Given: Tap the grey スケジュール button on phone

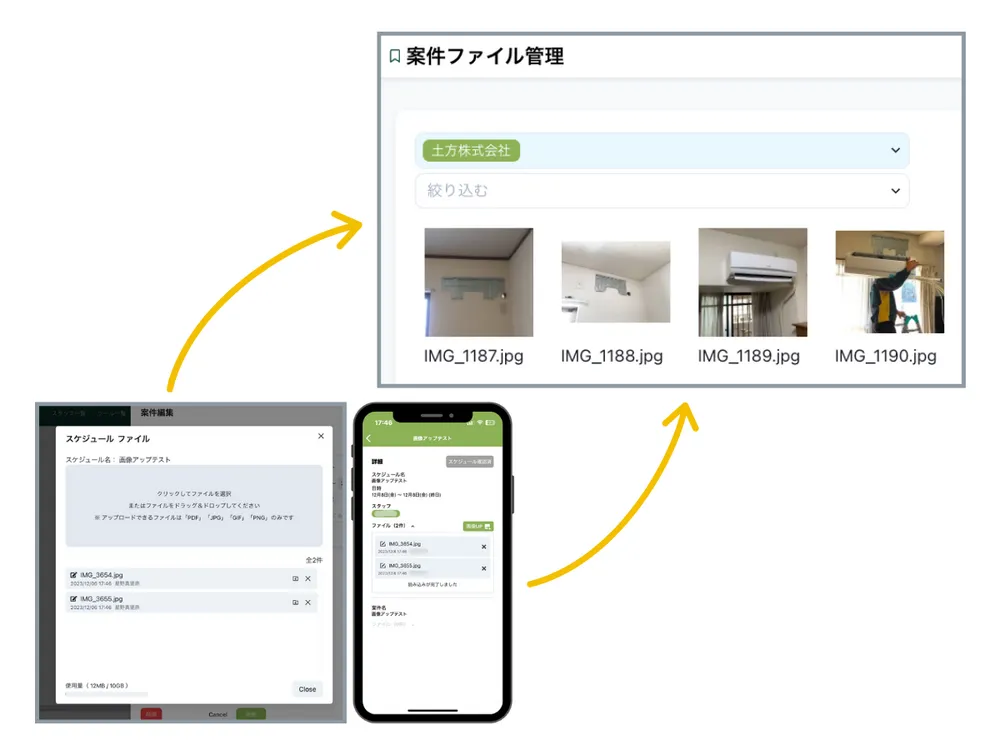Looking at the screenshot, I should [469, 461].
